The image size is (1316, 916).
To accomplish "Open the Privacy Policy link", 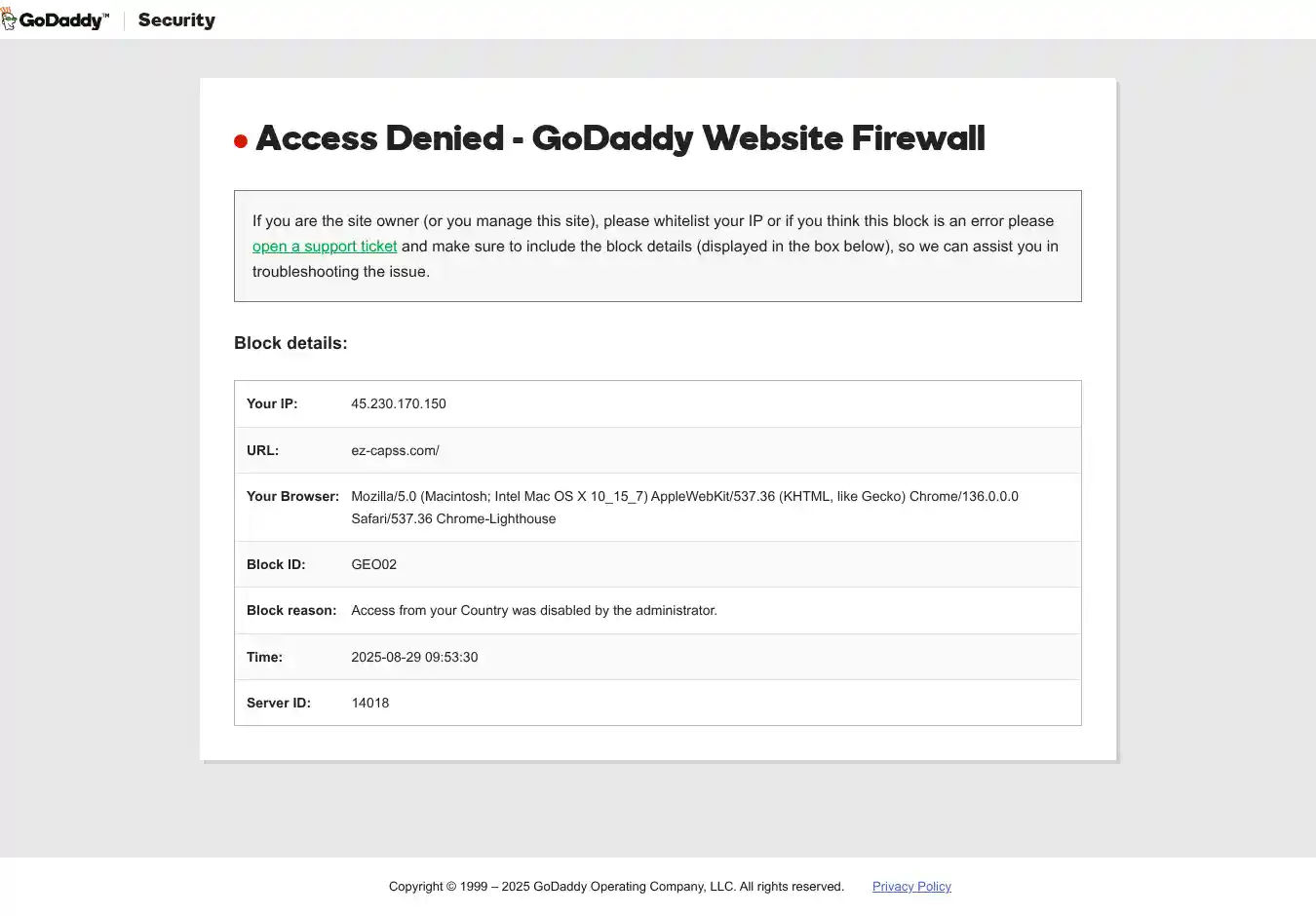I will 911,887.
